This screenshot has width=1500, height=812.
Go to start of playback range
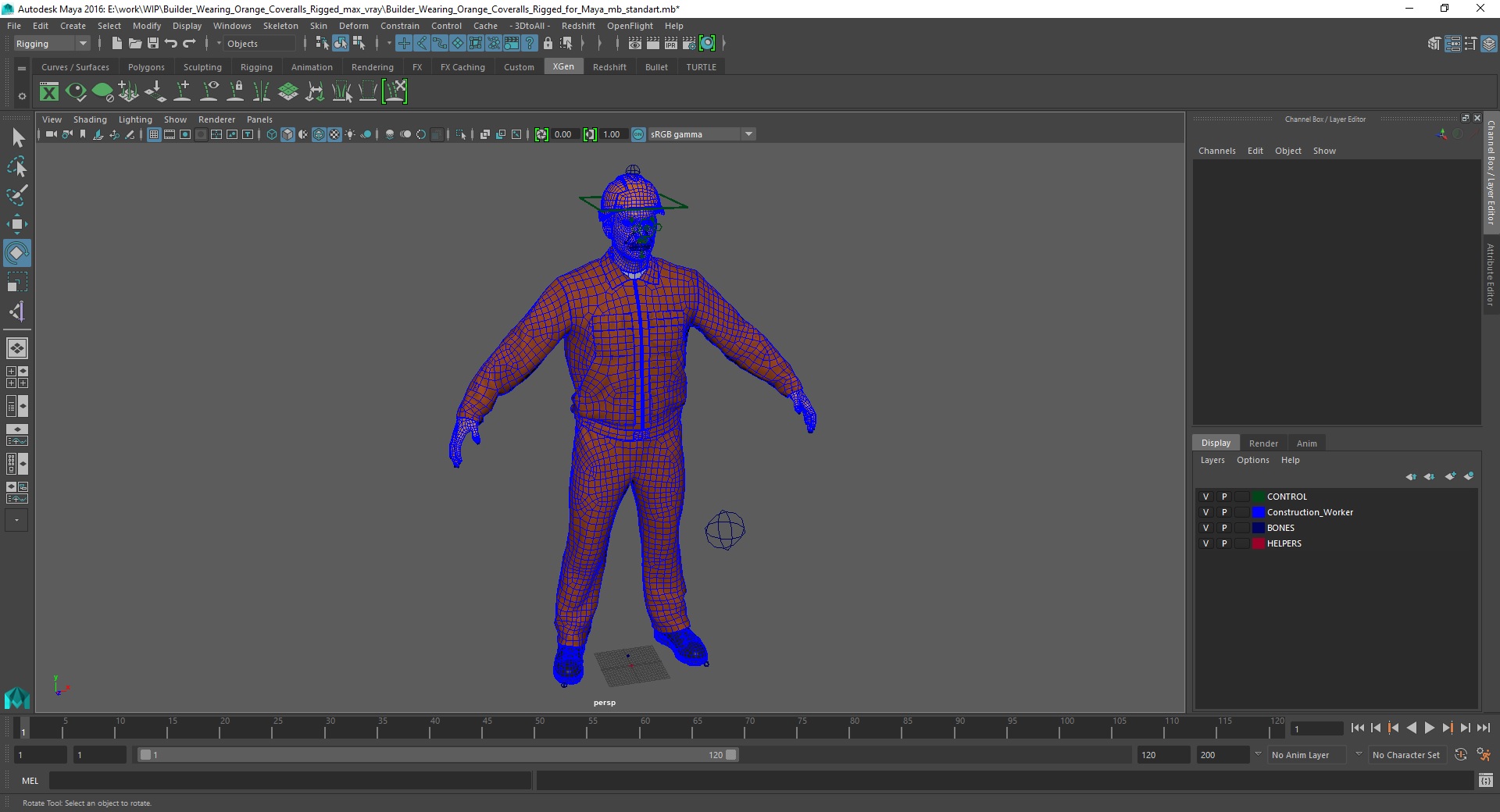click(x=1358, y=728)
